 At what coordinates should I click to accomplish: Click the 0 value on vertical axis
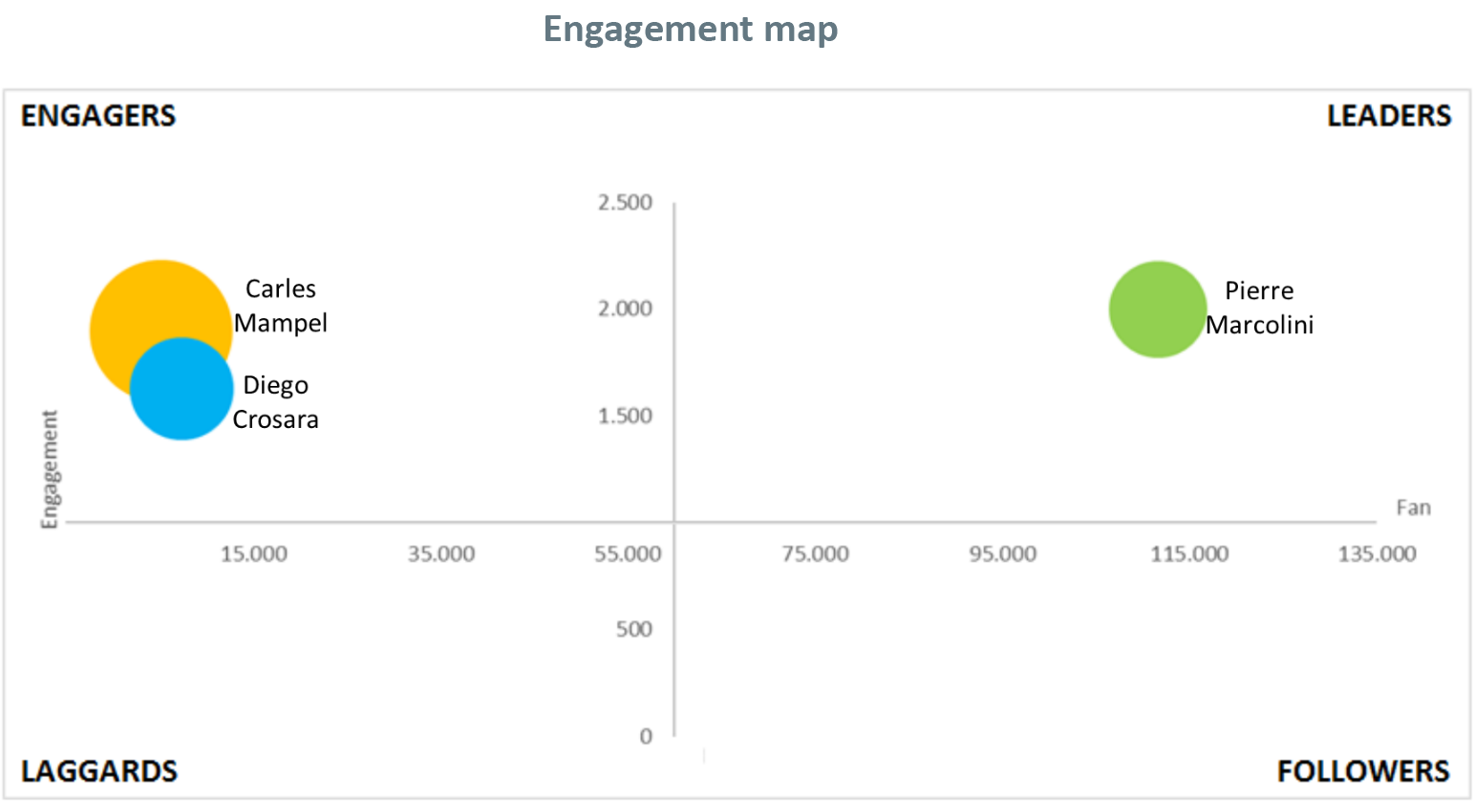(646, 737)
